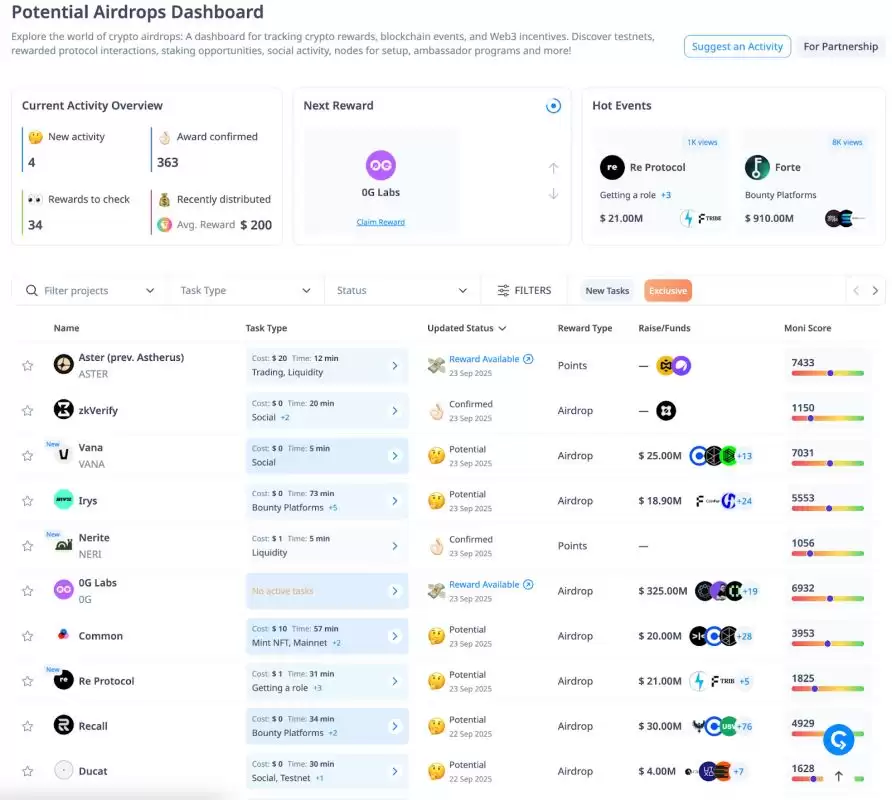Open the Status dropdown filter
This screenshot has width=892, height=800.
point(401,291)
